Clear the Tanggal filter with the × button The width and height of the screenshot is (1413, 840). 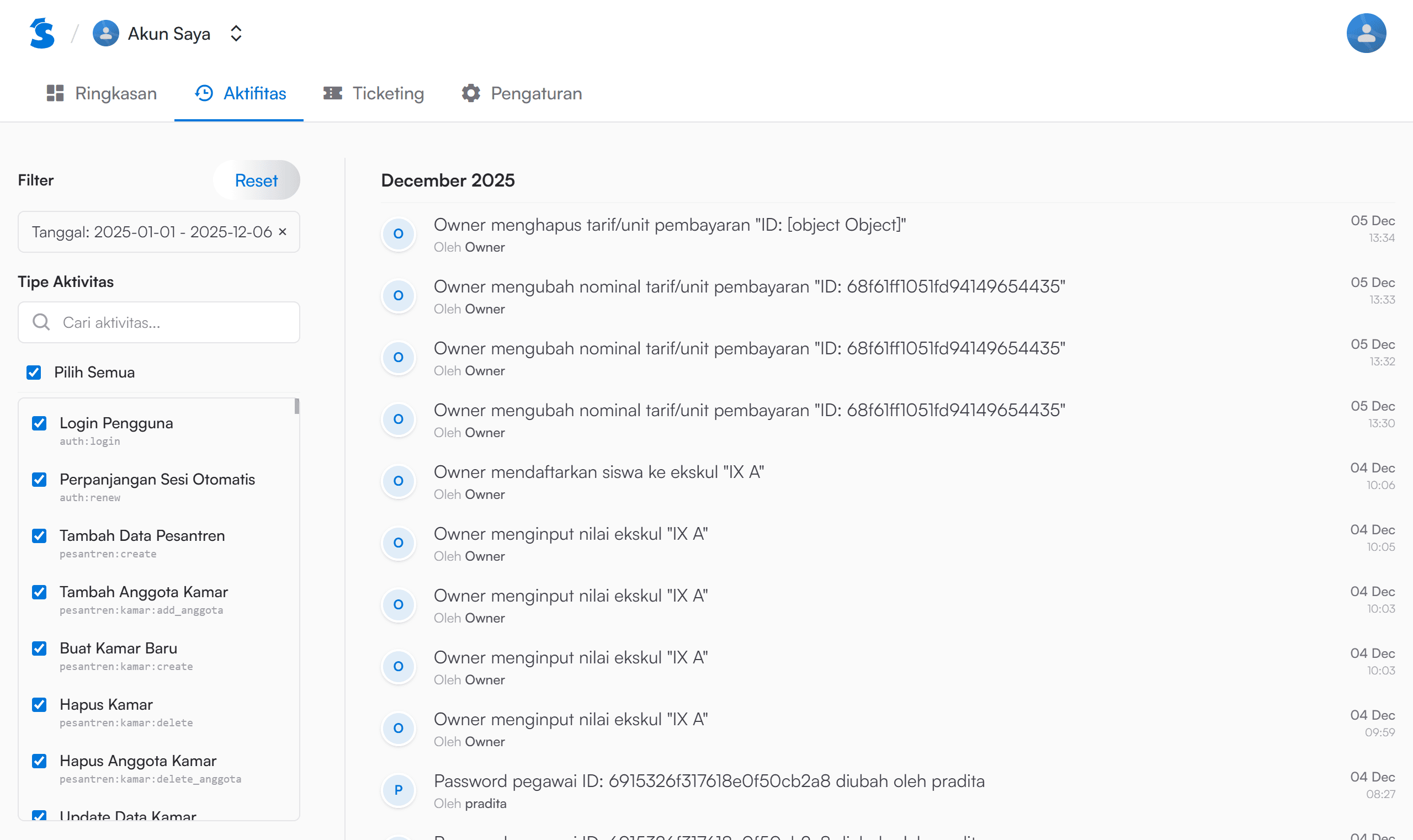tap(283, 232)
